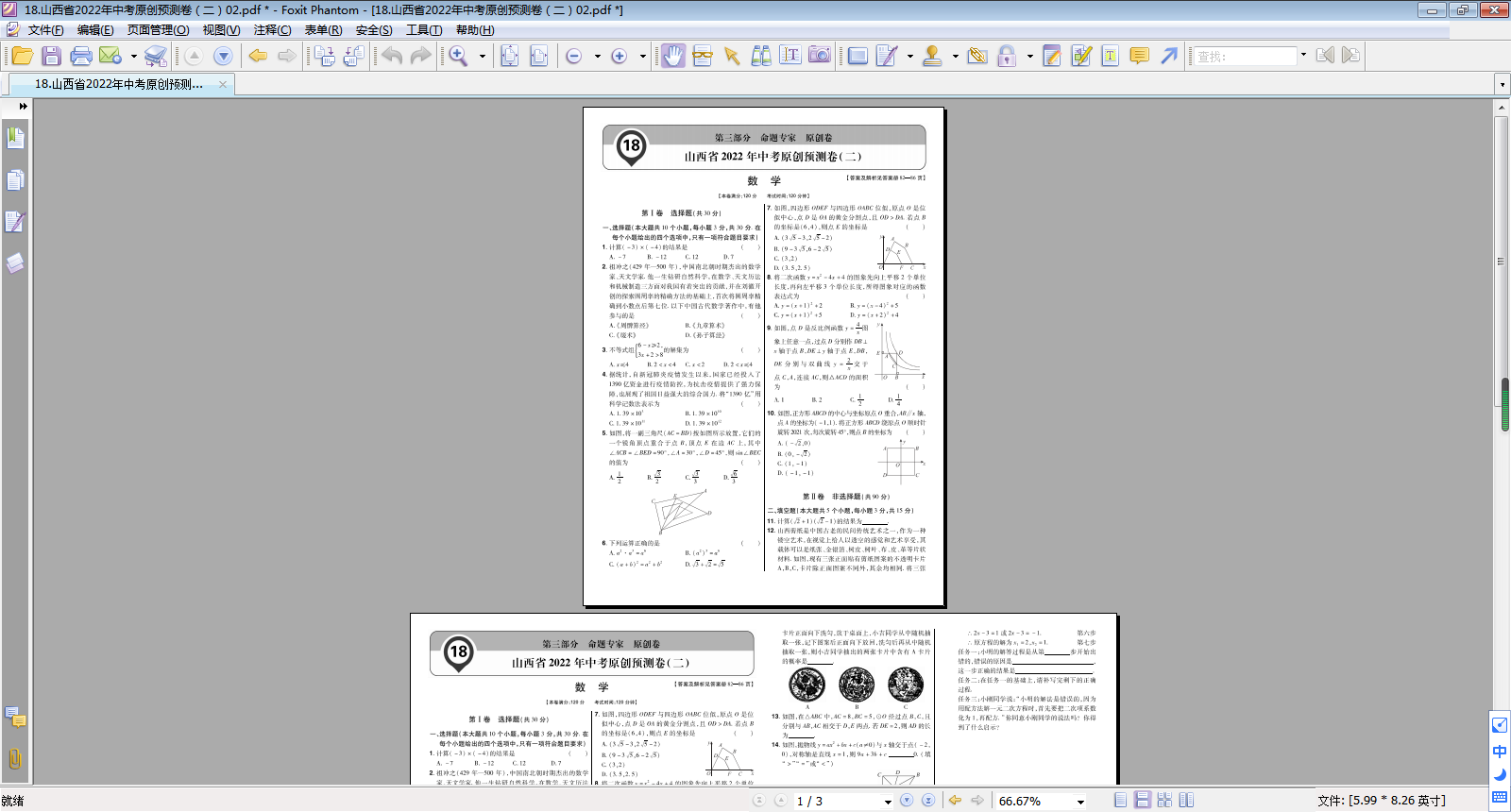Open the 文件(F) menu

point(45,30)
